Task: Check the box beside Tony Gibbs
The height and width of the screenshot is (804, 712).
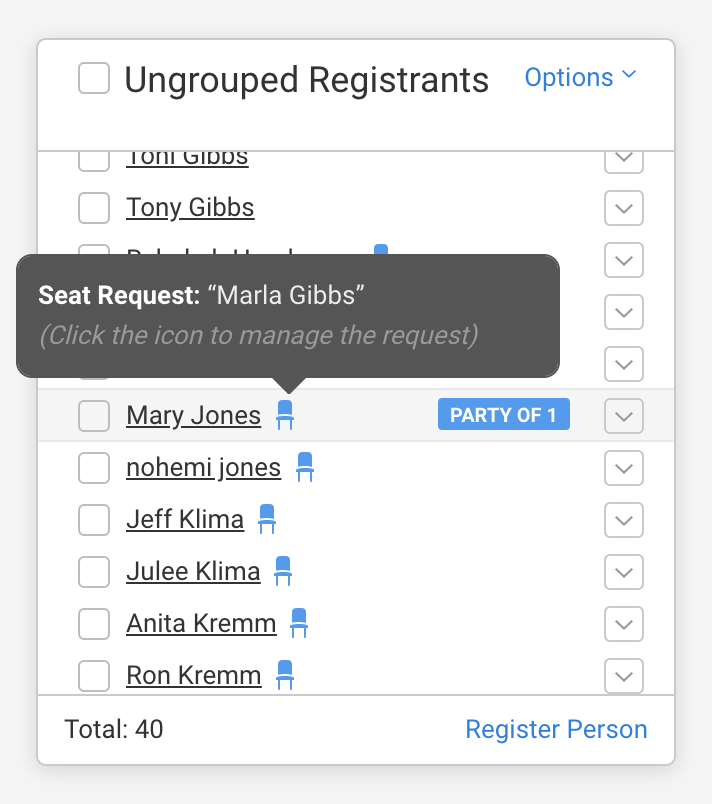Action: click(94, 208)
